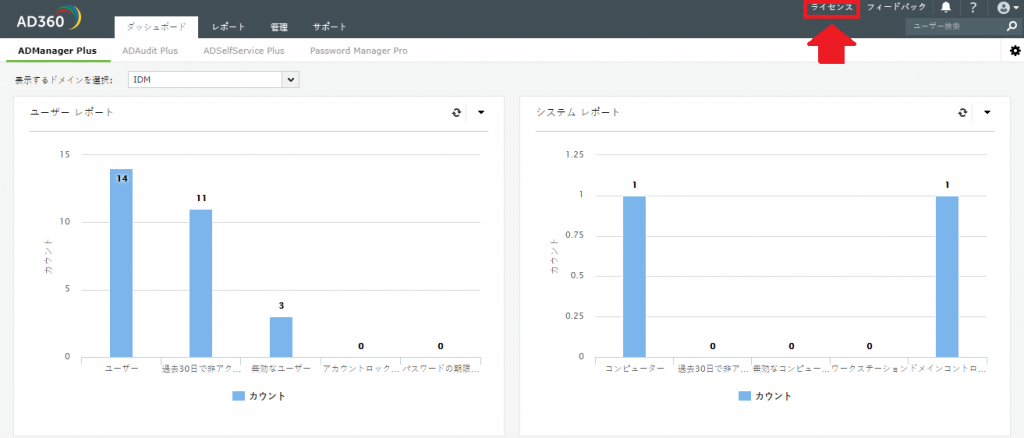Select the Password Manager Pro tab
Viewport: 1024px width, 438px height.
pos(358,50)
